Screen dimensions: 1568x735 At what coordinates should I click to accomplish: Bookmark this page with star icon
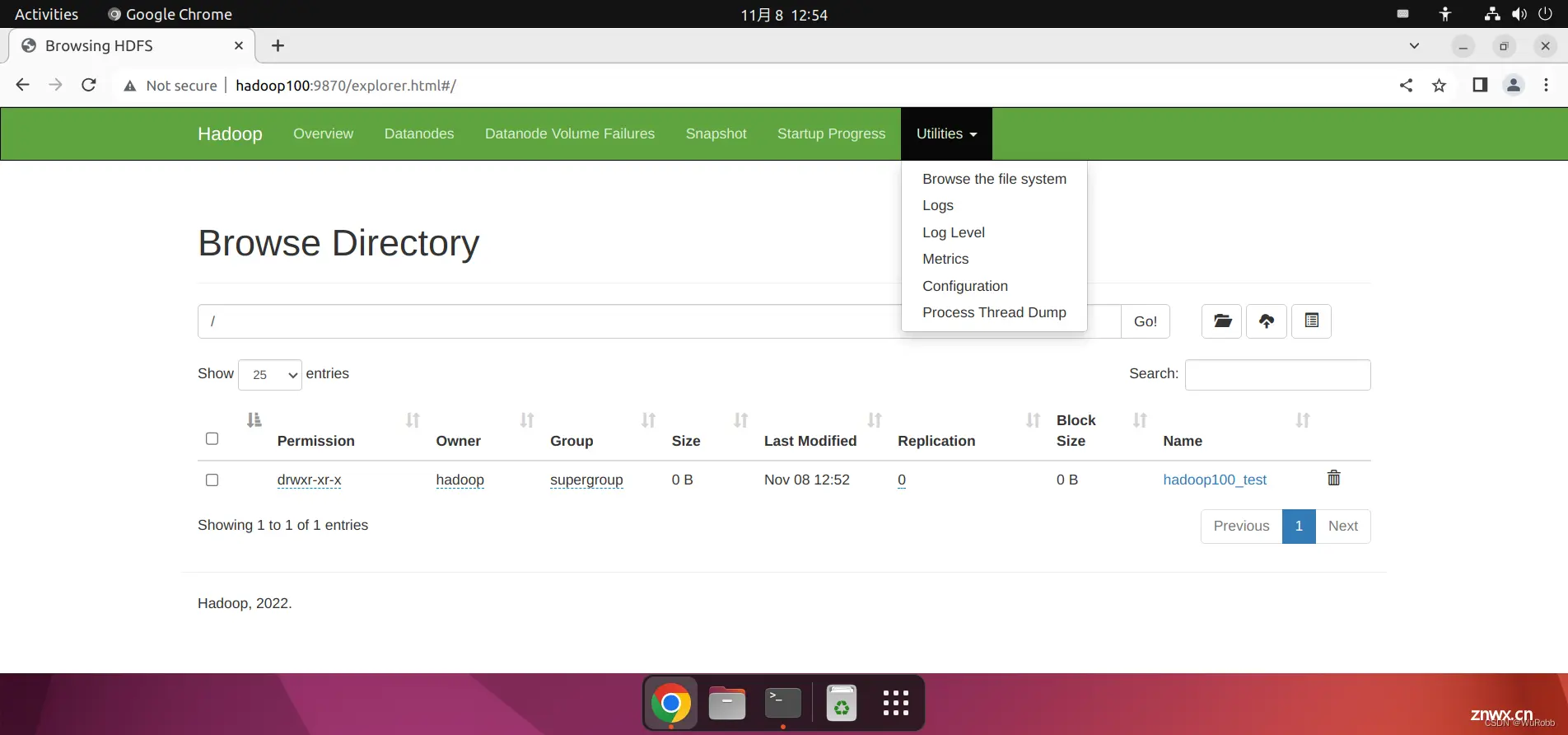(1439, 85)
